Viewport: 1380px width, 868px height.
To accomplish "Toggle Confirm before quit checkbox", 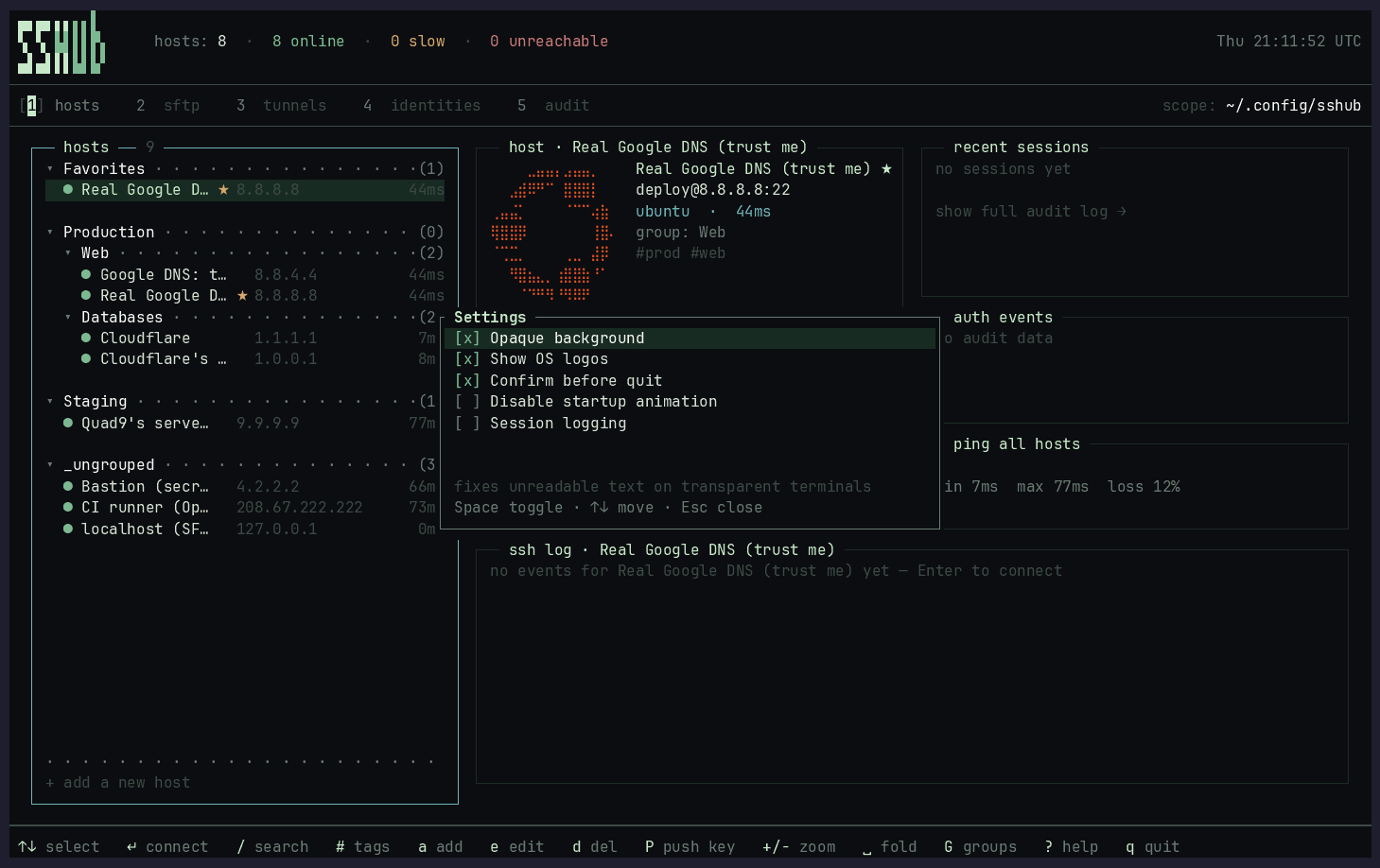I will click(467, 380).
